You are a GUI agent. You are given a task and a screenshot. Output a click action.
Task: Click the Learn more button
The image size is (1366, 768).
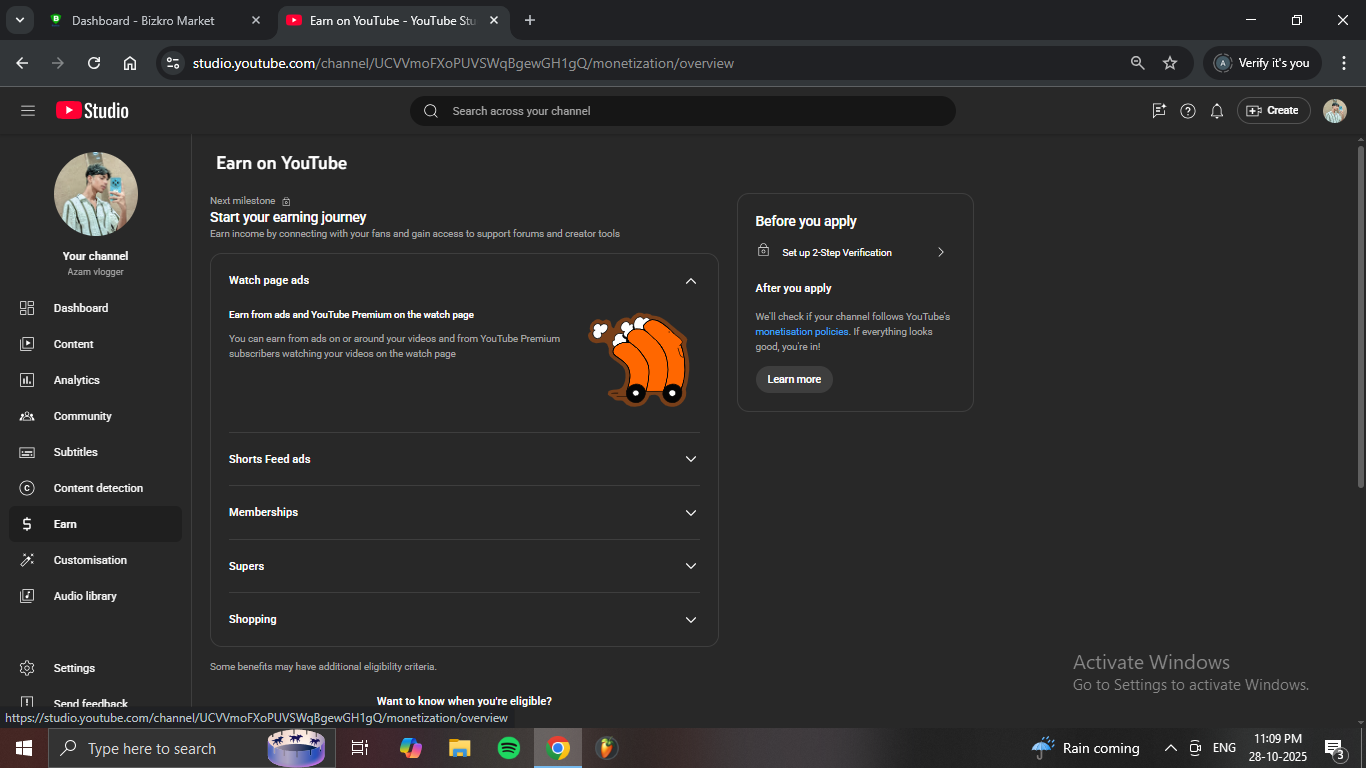click(794, 379)
